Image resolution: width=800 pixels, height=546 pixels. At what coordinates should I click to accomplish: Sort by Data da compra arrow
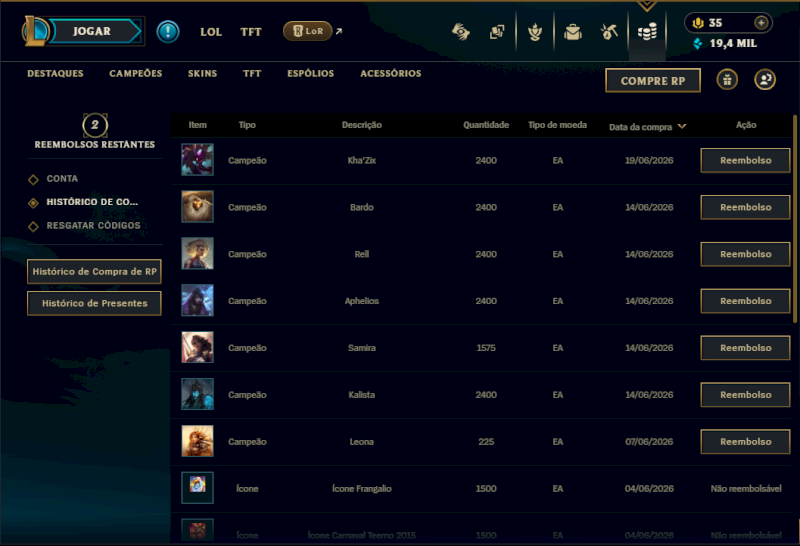tap(682, 126)
